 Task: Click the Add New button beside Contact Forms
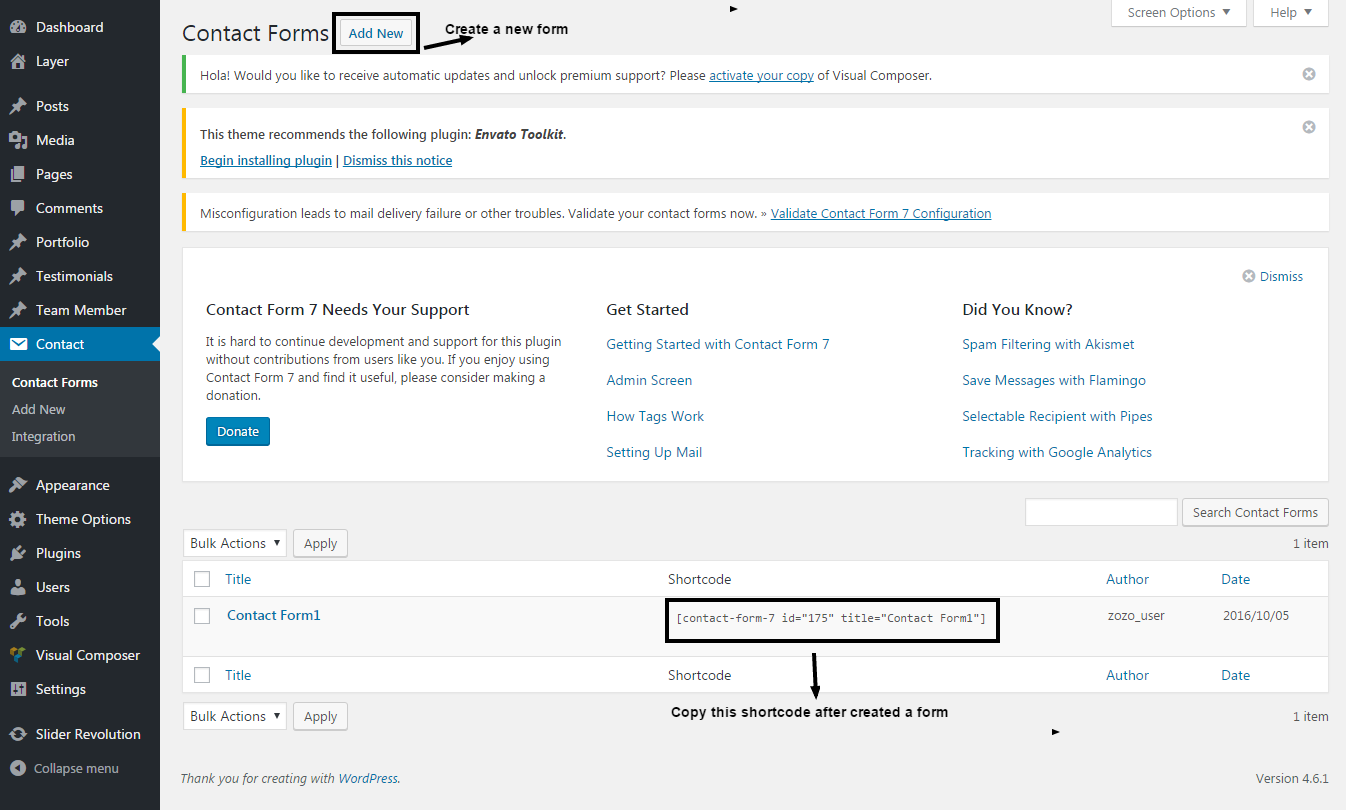pyautogui.click(x=376, y=33)
